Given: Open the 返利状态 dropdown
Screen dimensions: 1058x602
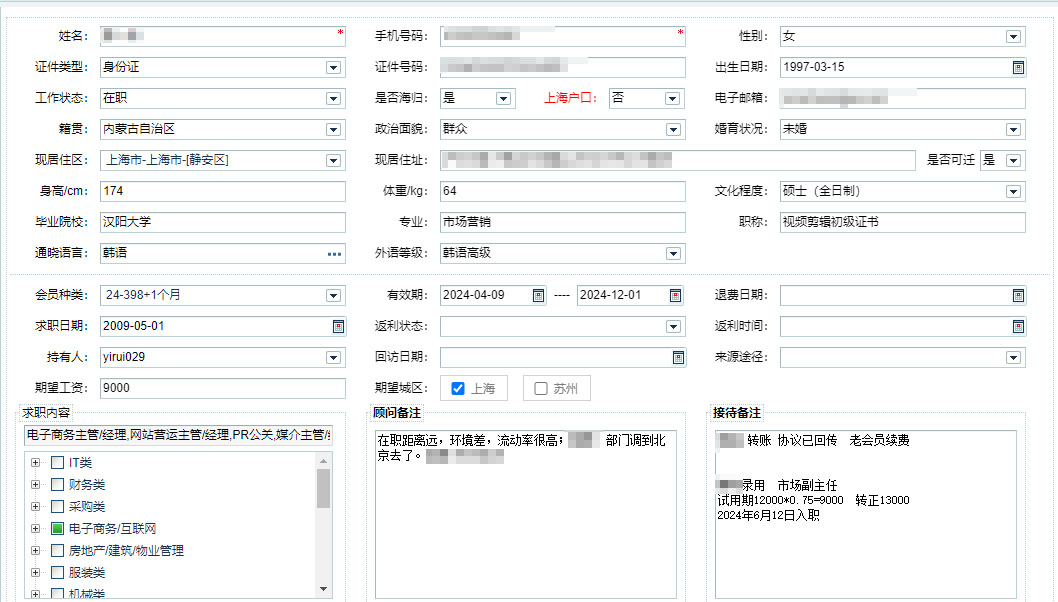Looking at the screenshot, I should click(x=673, y=327).
